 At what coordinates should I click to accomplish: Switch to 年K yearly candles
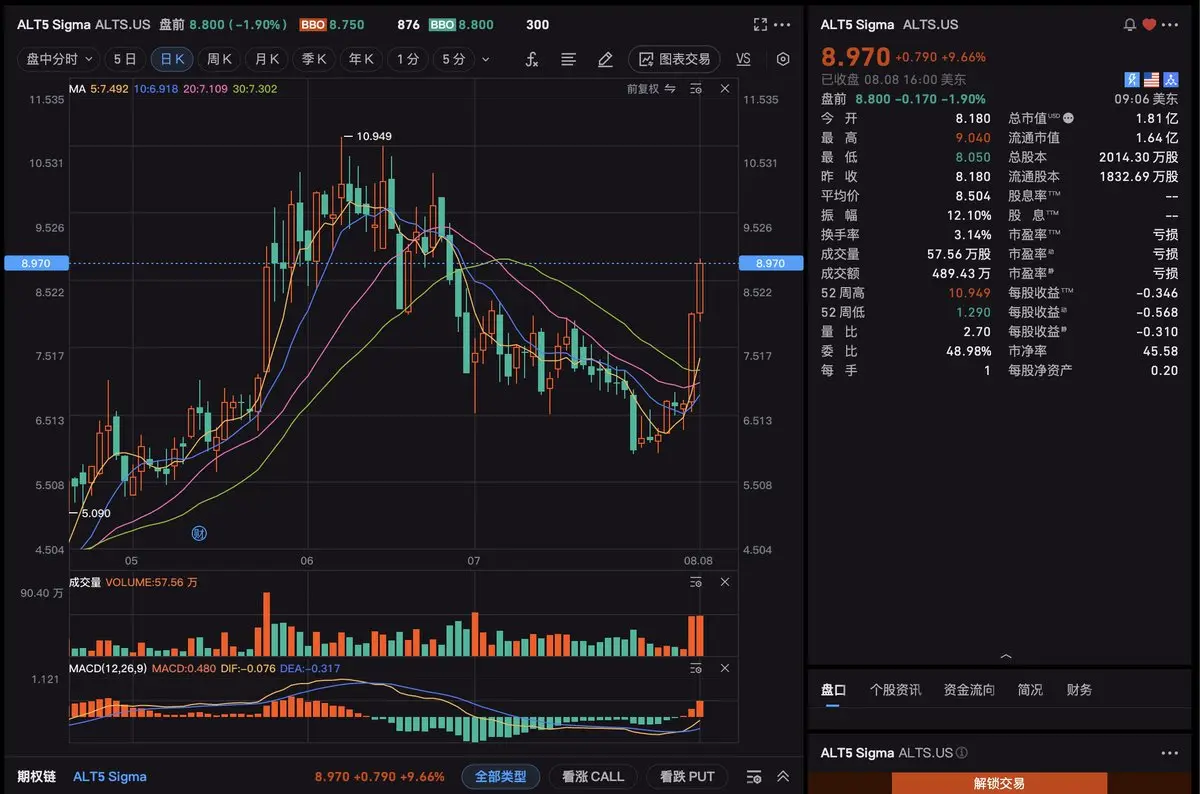point(361,59)
